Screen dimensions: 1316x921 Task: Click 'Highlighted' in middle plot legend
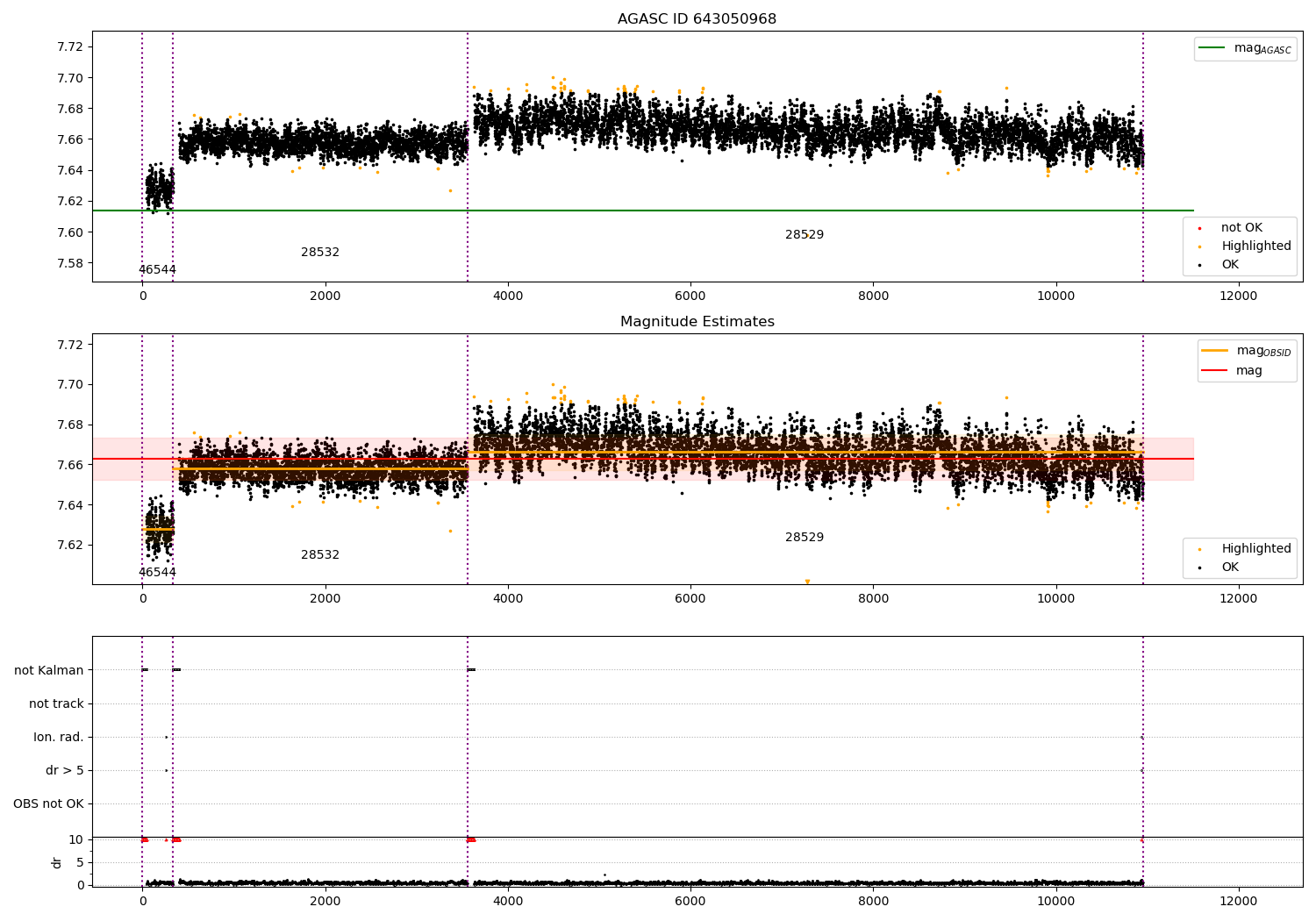[x=1245, y=549]
